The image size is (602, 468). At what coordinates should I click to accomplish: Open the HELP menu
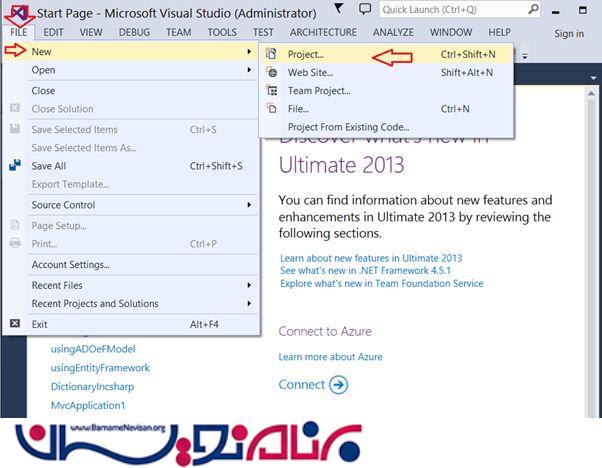pos(499,32)
